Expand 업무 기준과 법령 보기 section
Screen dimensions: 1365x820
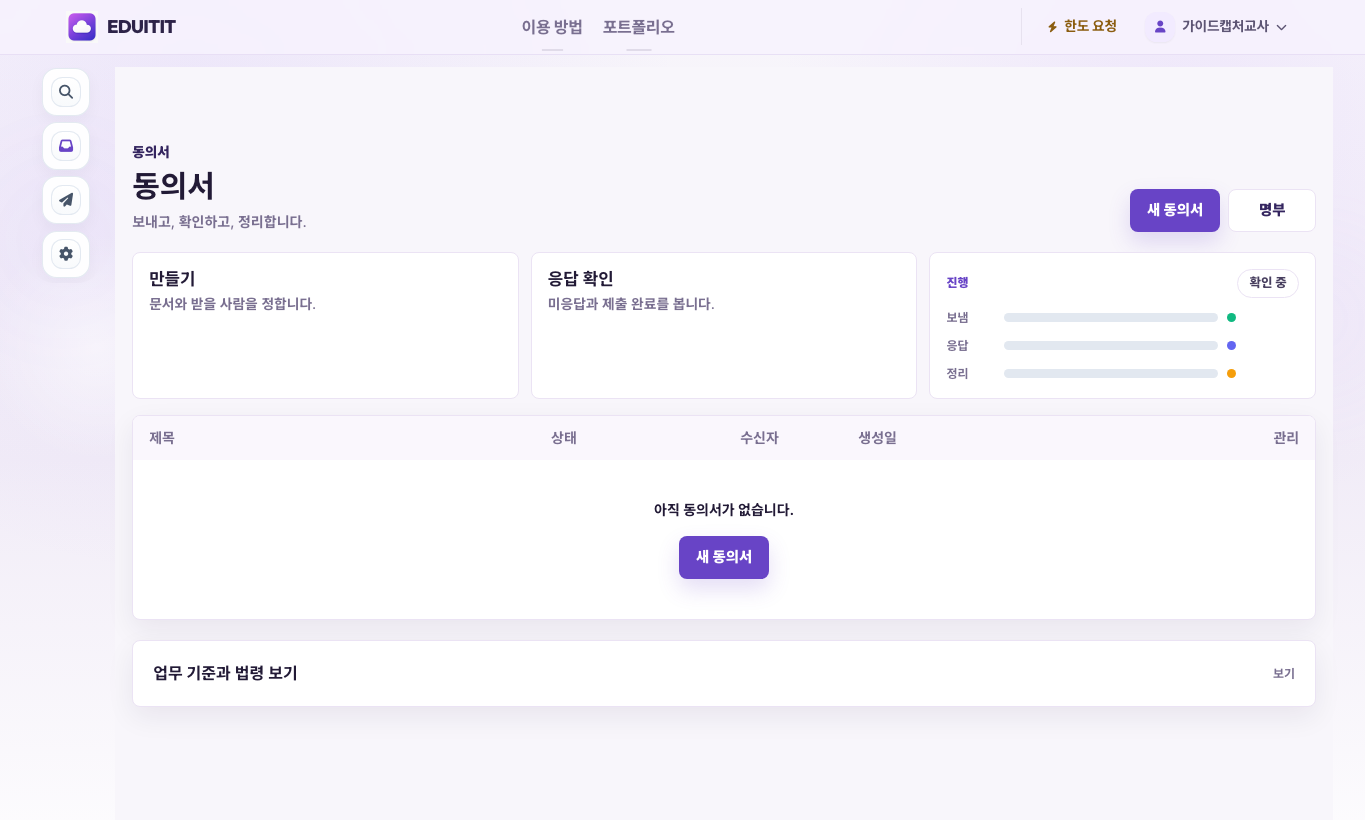coord(724,673)
